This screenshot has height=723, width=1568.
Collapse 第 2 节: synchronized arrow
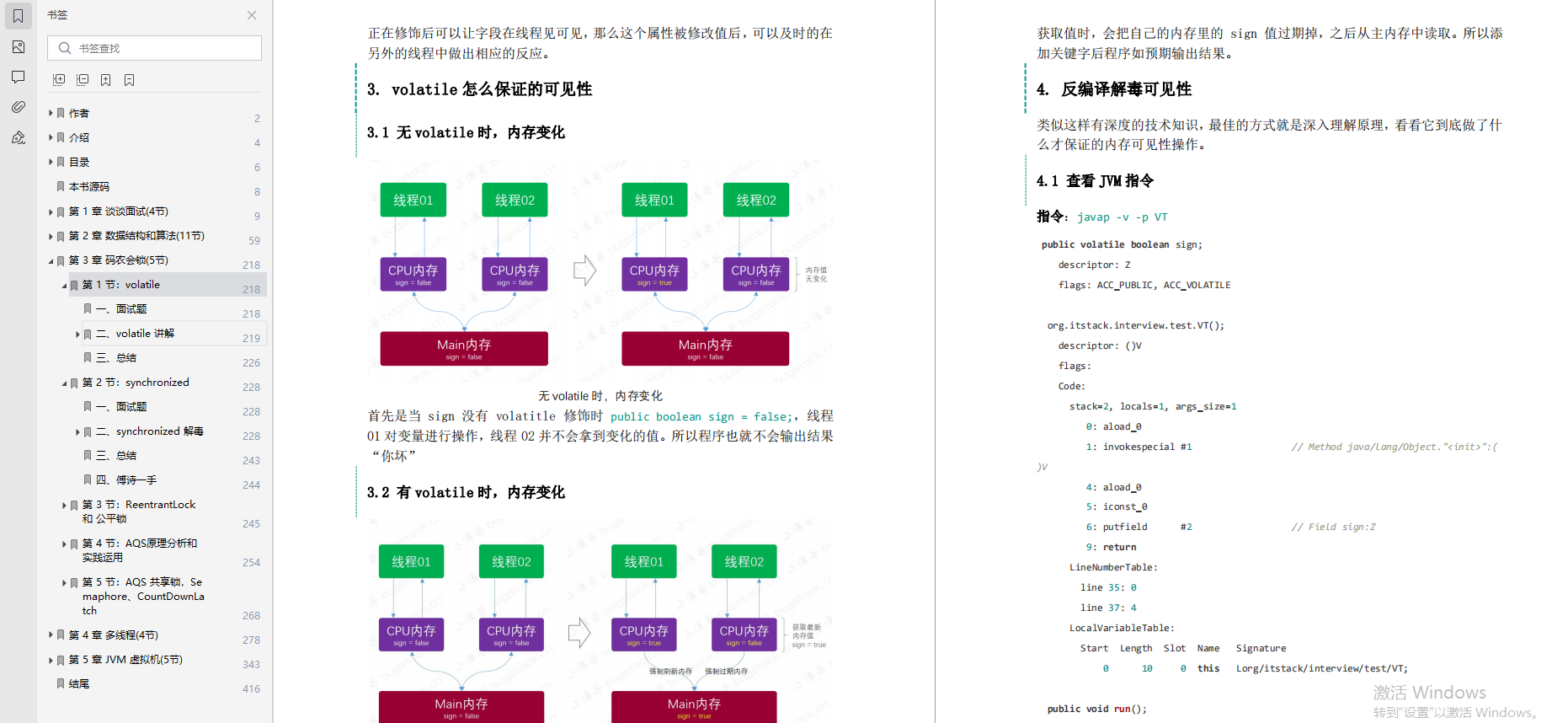point(64,383)
